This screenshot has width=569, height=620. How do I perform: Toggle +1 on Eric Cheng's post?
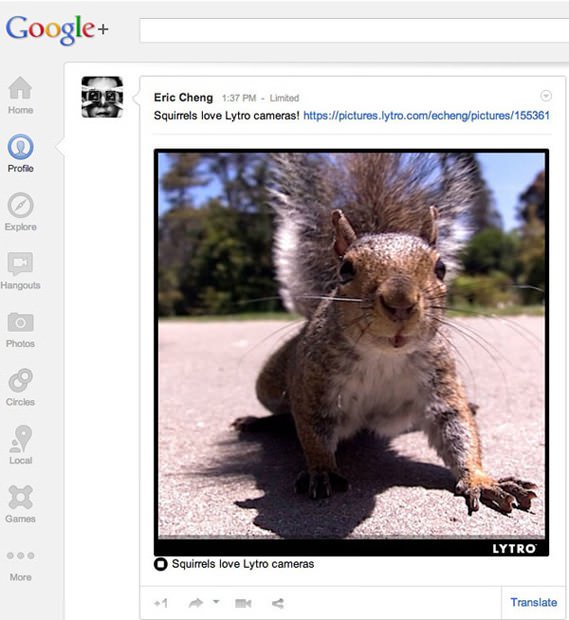pos(161,603)
